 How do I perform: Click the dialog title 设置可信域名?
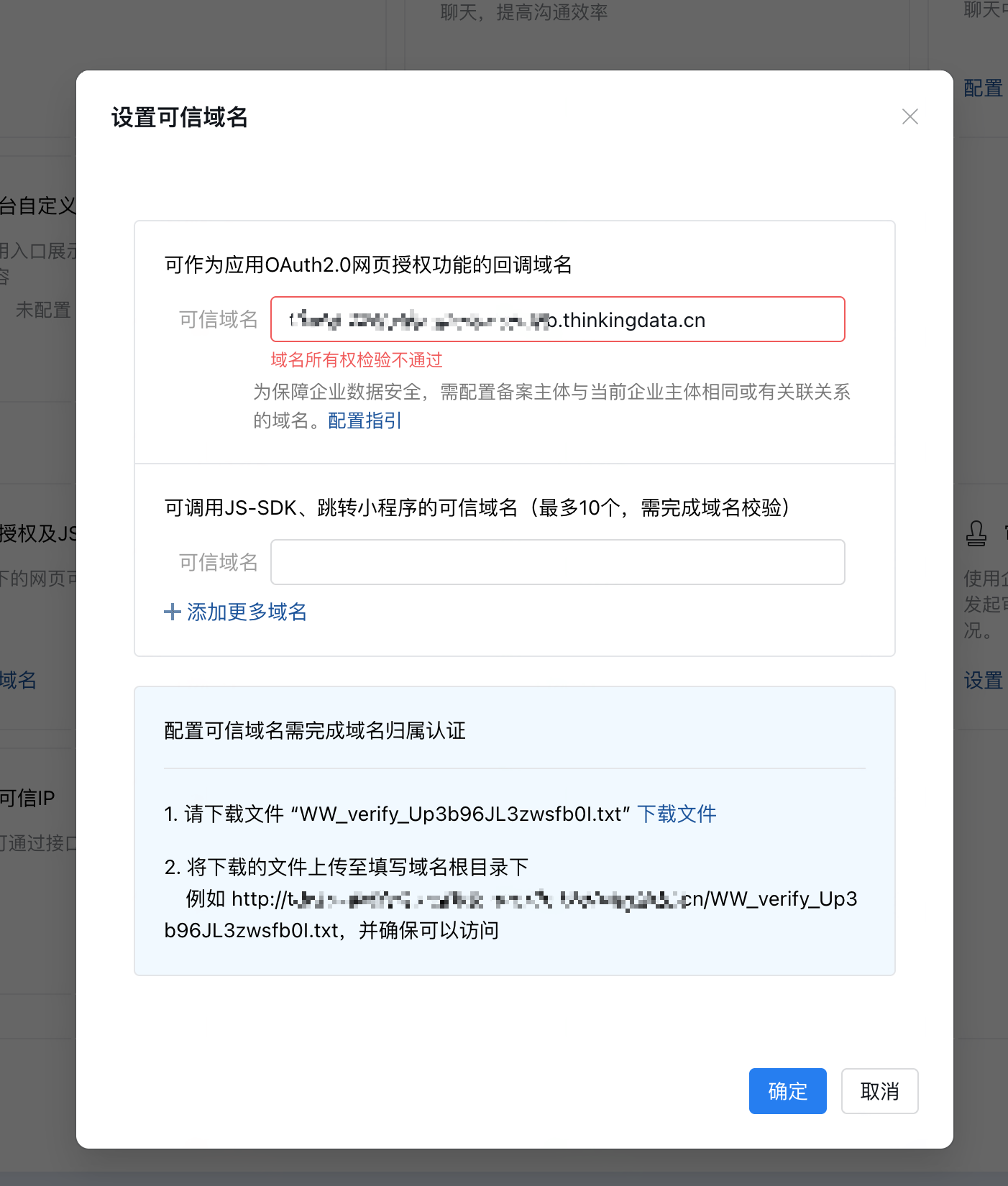point(180,116)
